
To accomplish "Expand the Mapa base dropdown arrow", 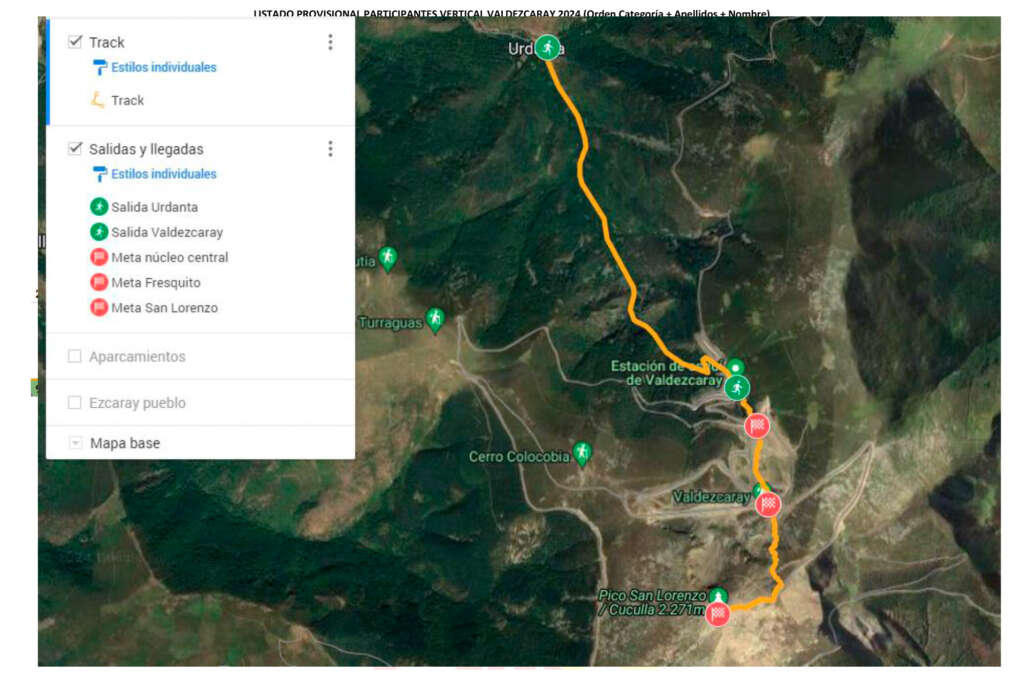I will coord(76,443).
